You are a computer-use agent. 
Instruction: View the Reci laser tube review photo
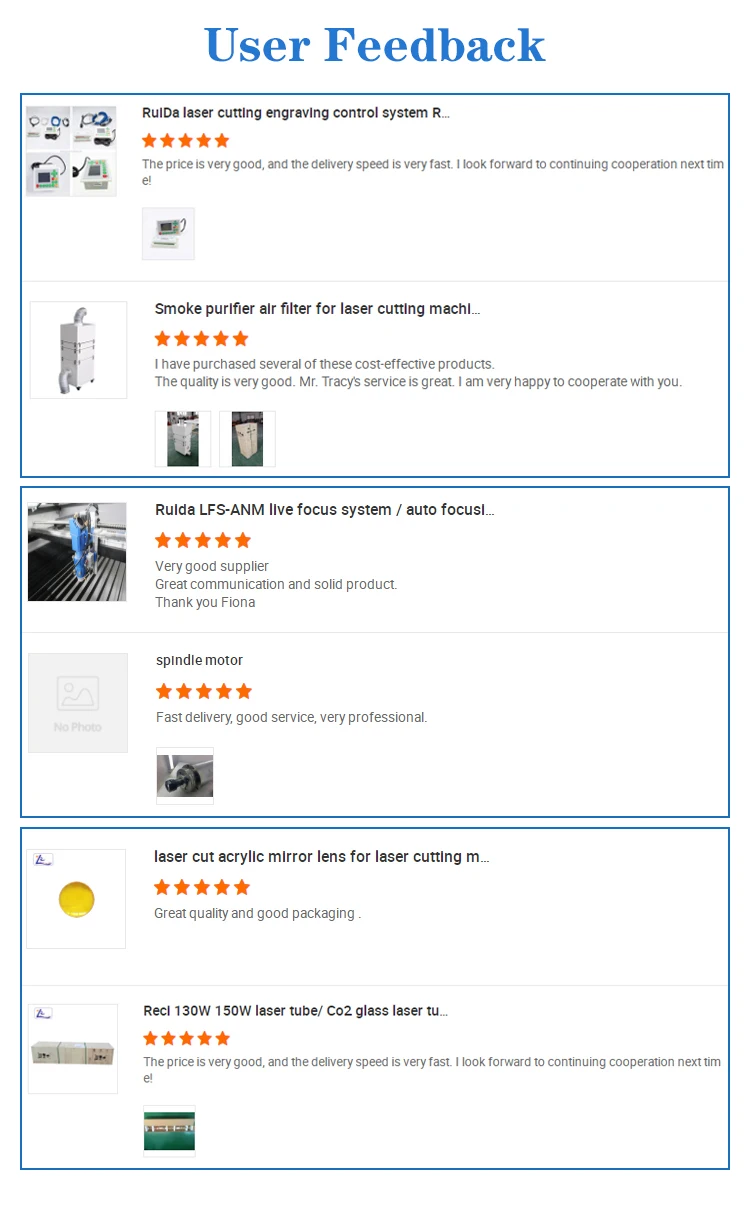coord(169,1131)
